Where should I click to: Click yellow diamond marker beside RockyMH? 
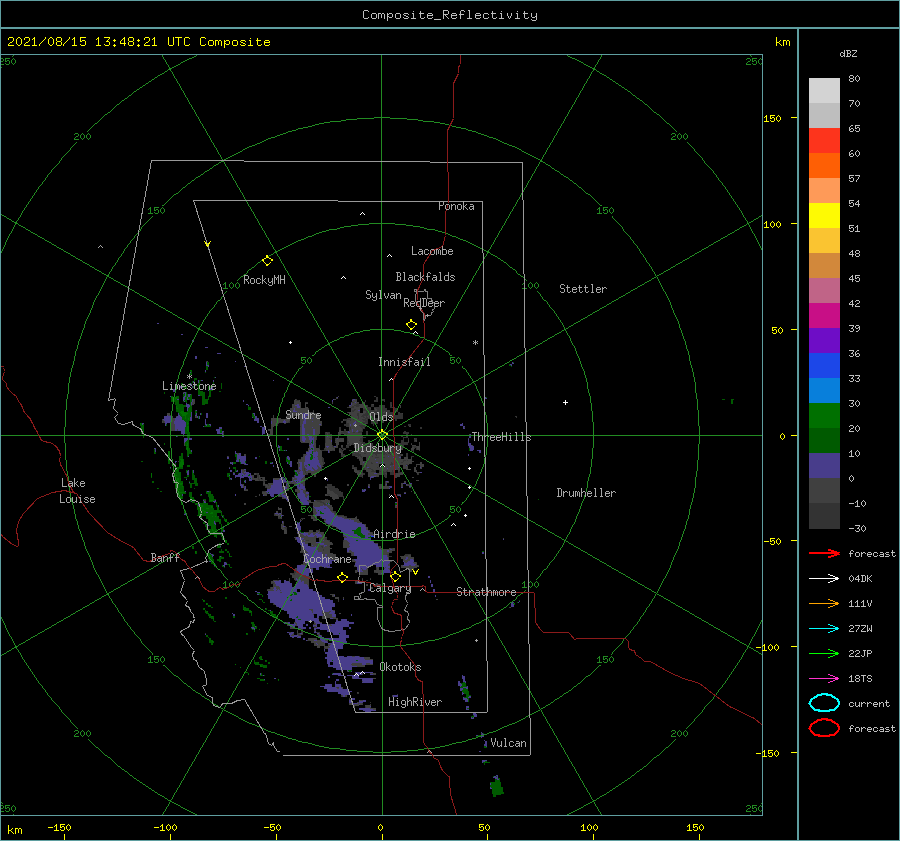[267, 261]
